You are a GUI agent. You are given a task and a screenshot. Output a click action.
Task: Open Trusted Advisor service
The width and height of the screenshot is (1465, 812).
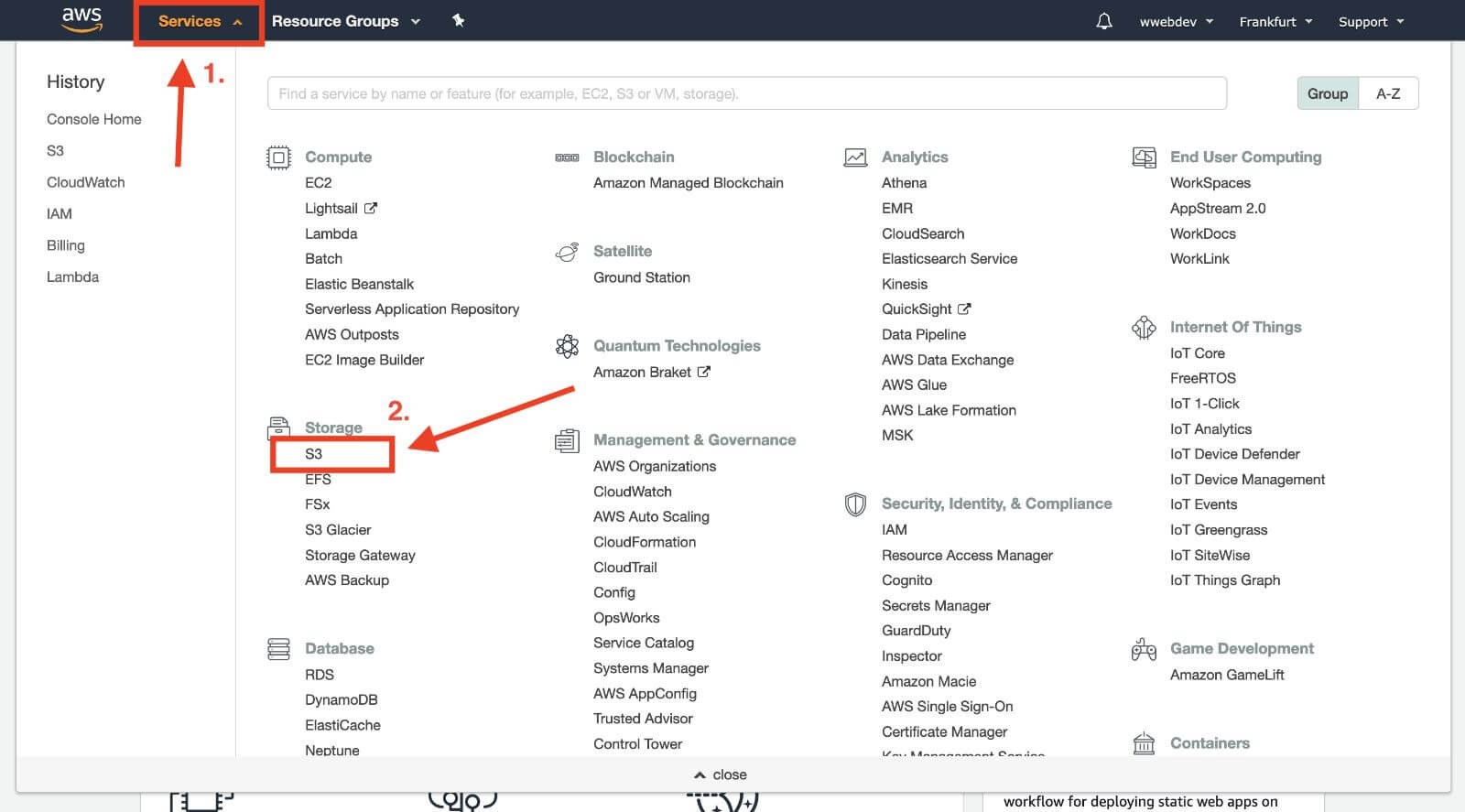click(x=643, y=719)
